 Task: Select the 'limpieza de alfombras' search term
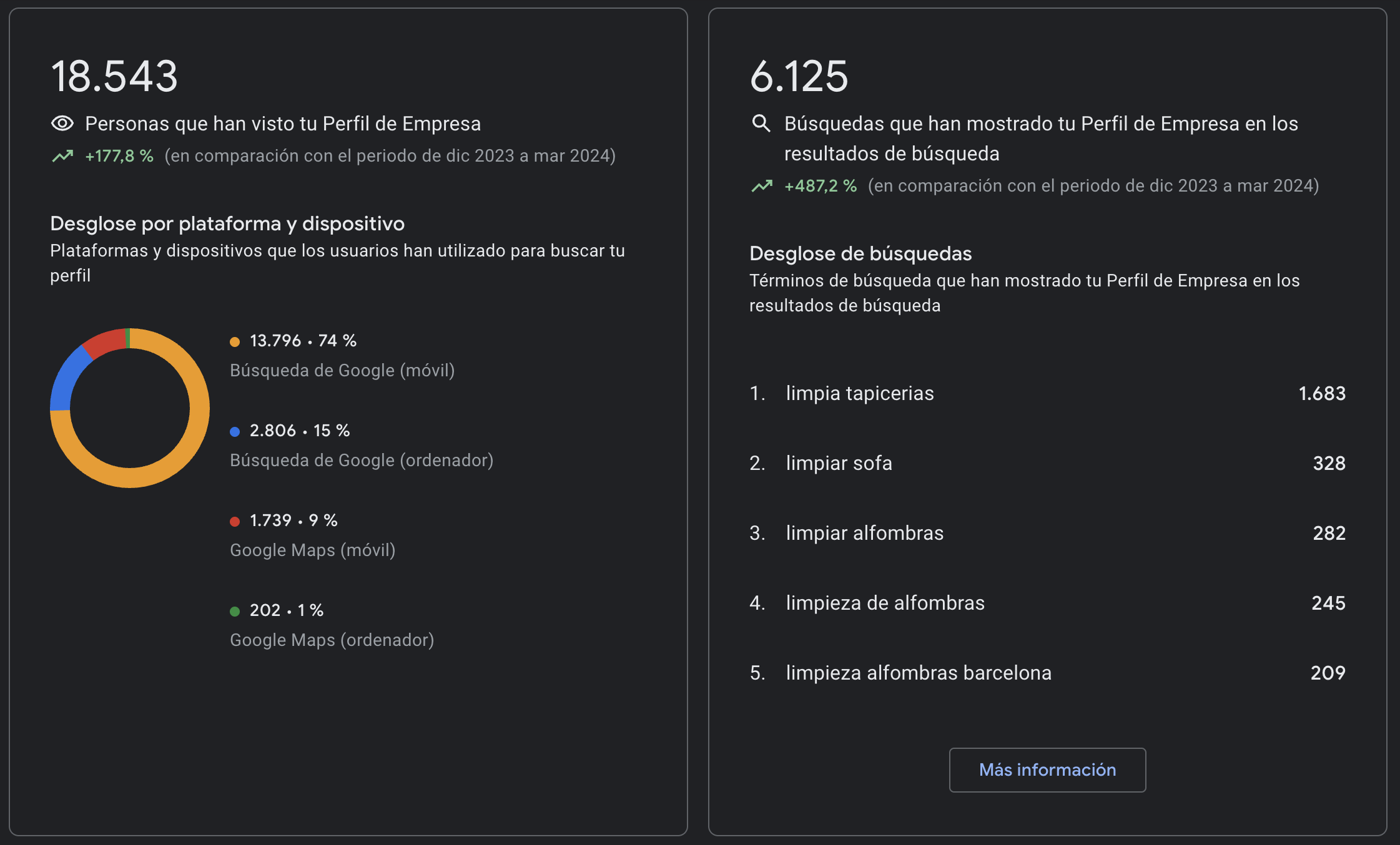click(x=885, y=603)
